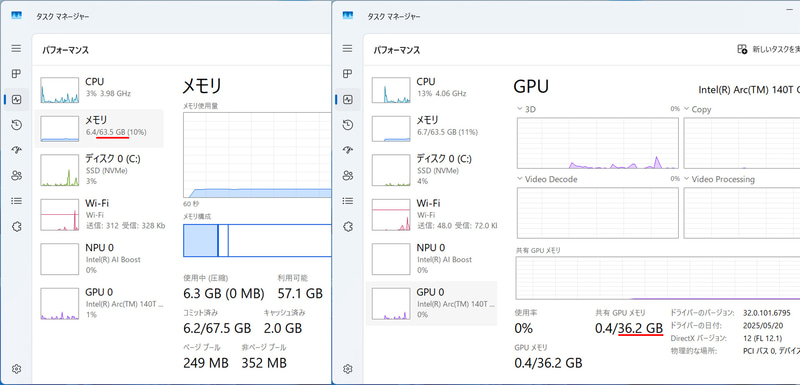Open Users icon in left Task Manager
The width and height of the screenshot is (800, 385).
(x=16, y=175)
